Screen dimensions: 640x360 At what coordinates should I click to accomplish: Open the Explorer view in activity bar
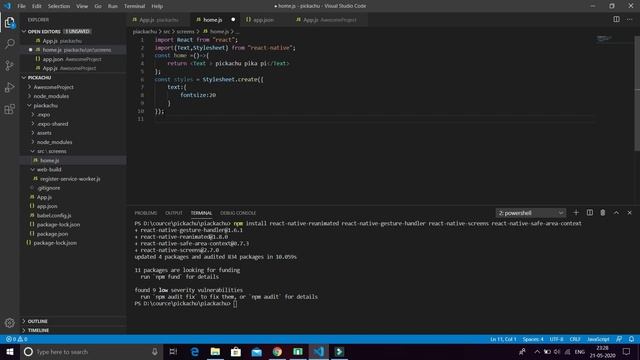[9, 22]
